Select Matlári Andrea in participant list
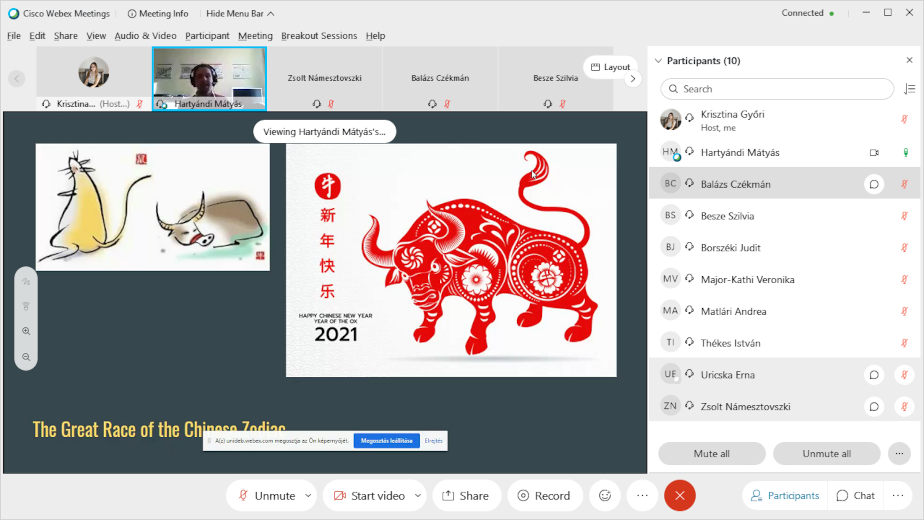This screenshot has height=520, width=924. point(786,311)
